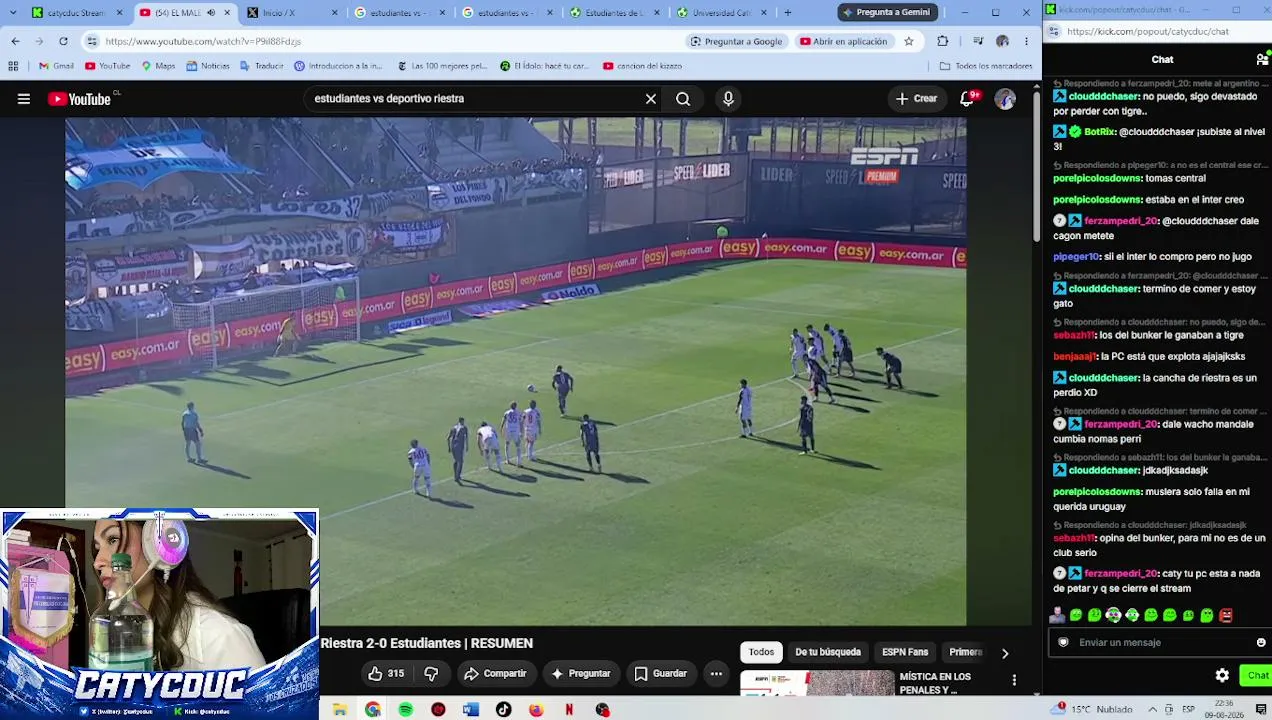The image size is (1272, 720).
Task: Click Preguntar a Google button
Action: click(x=736, y=41)
